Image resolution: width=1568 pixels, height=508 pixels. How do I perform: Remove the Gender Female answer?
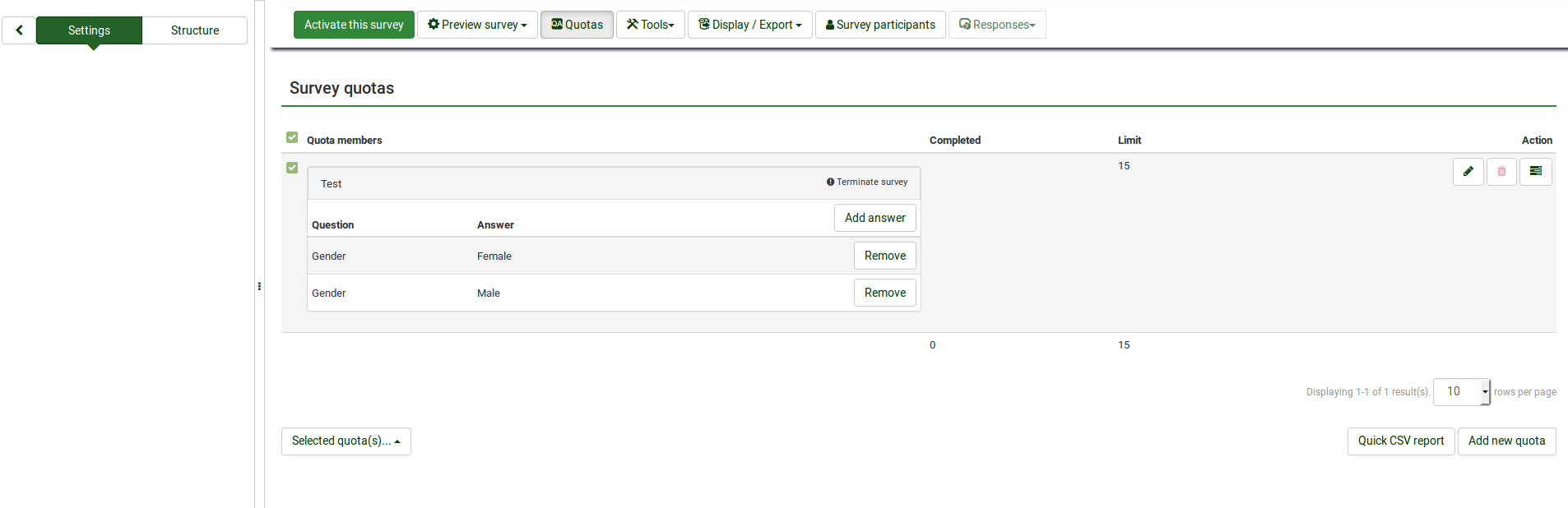(884, 256)
